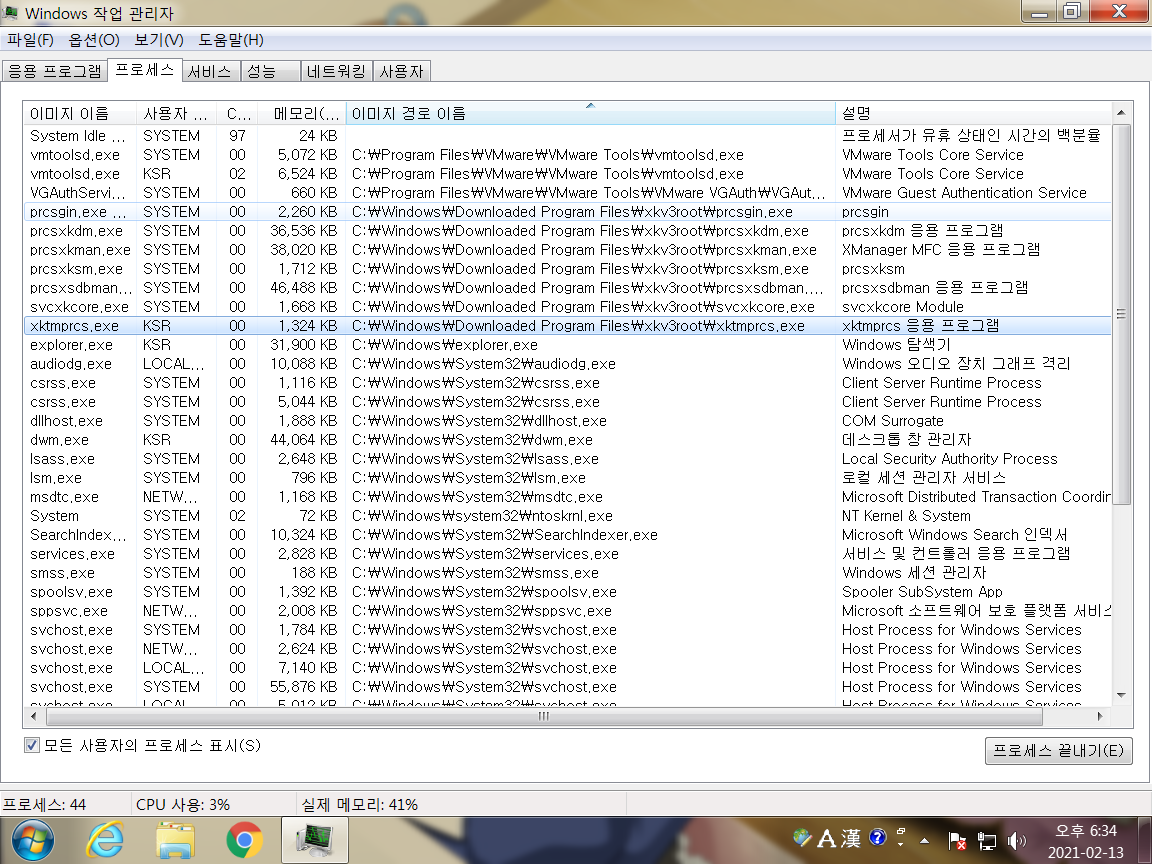Select services.exe process row
The height and width of the screenshot is (864, 1152).
tap(567, 554)
